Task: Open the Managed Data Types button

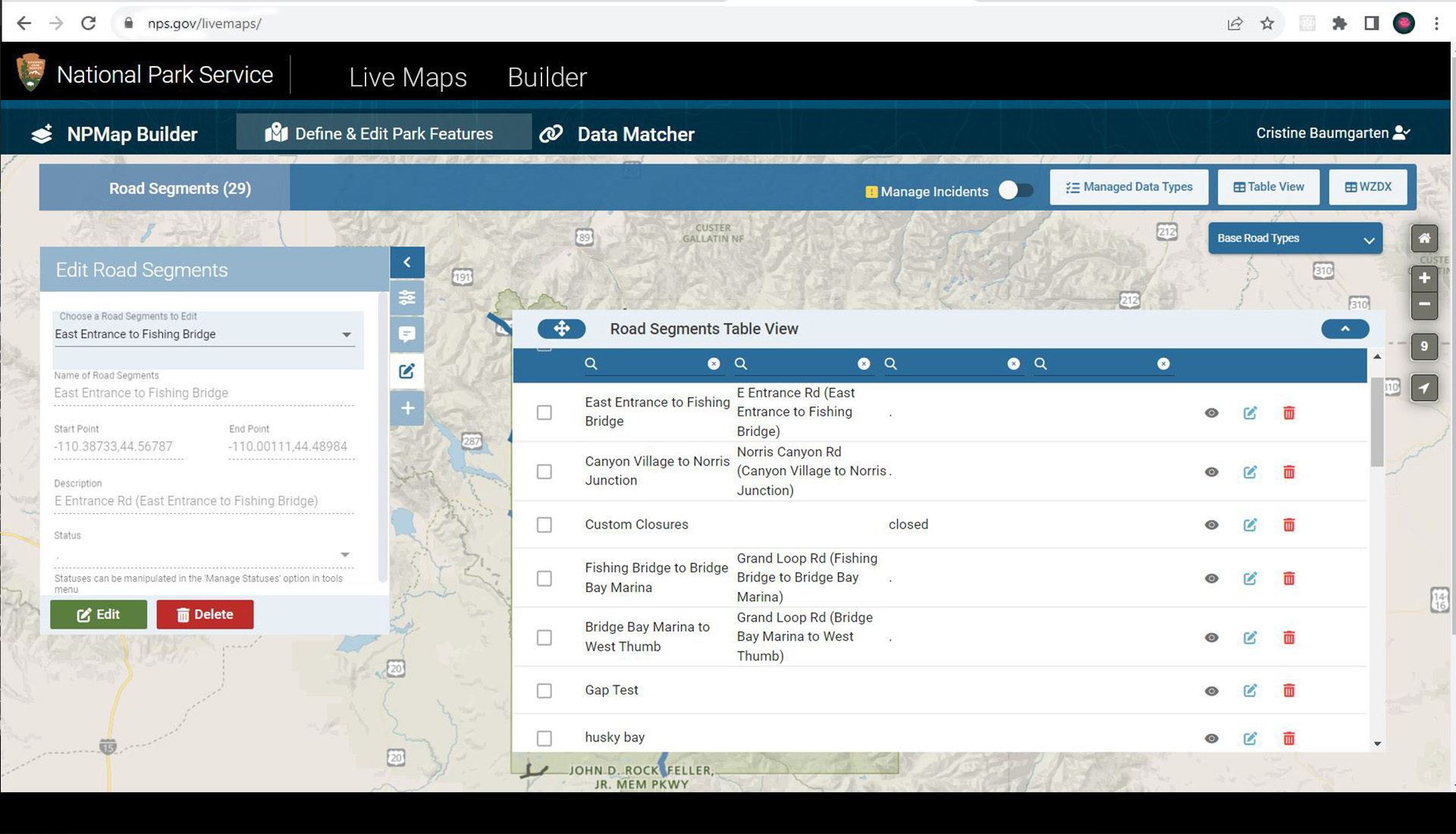Action: [x=1129, y=187]
